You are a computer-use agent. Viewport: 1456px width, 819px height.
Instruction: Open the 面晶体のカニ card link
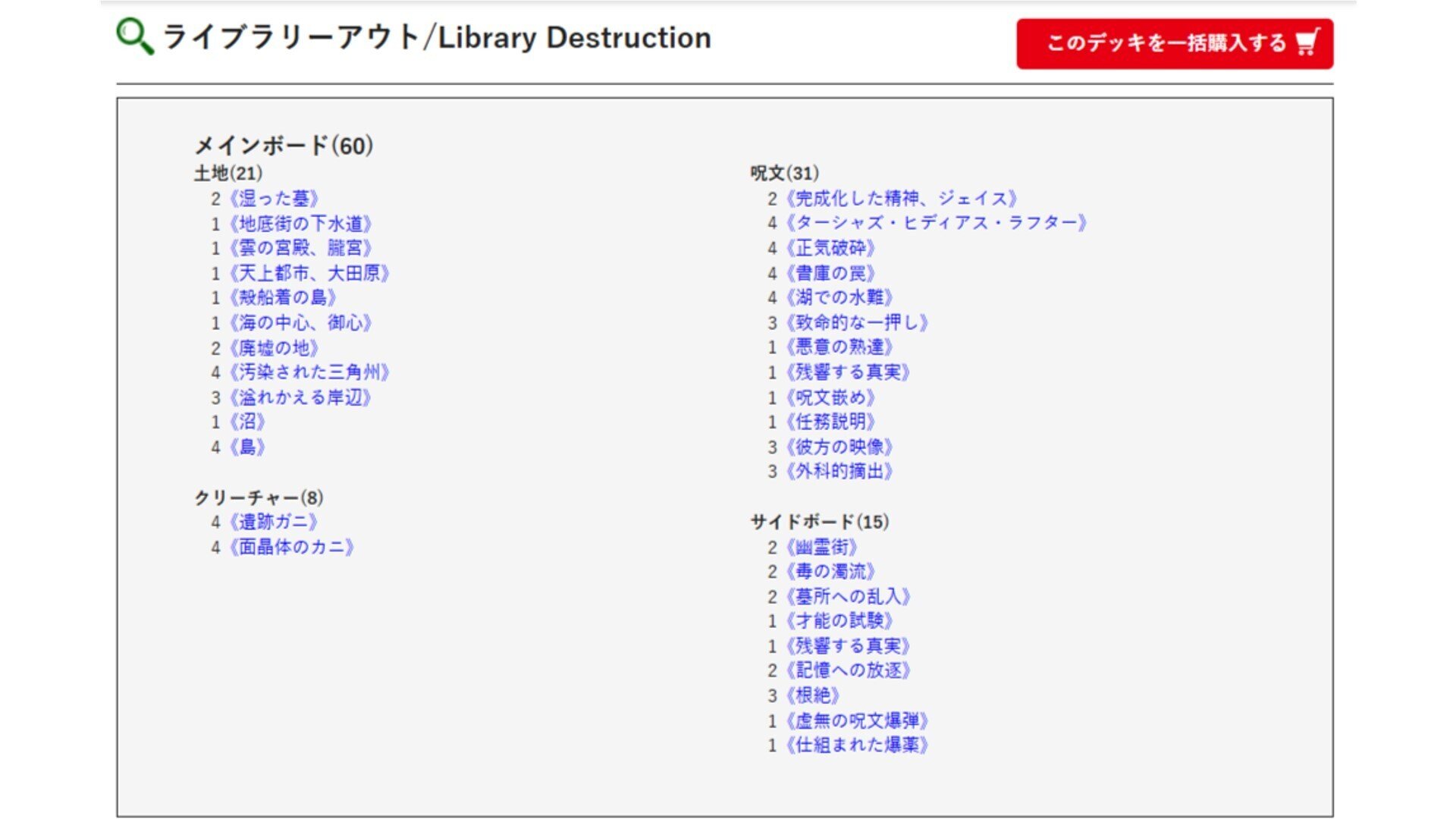coord(292,547)
